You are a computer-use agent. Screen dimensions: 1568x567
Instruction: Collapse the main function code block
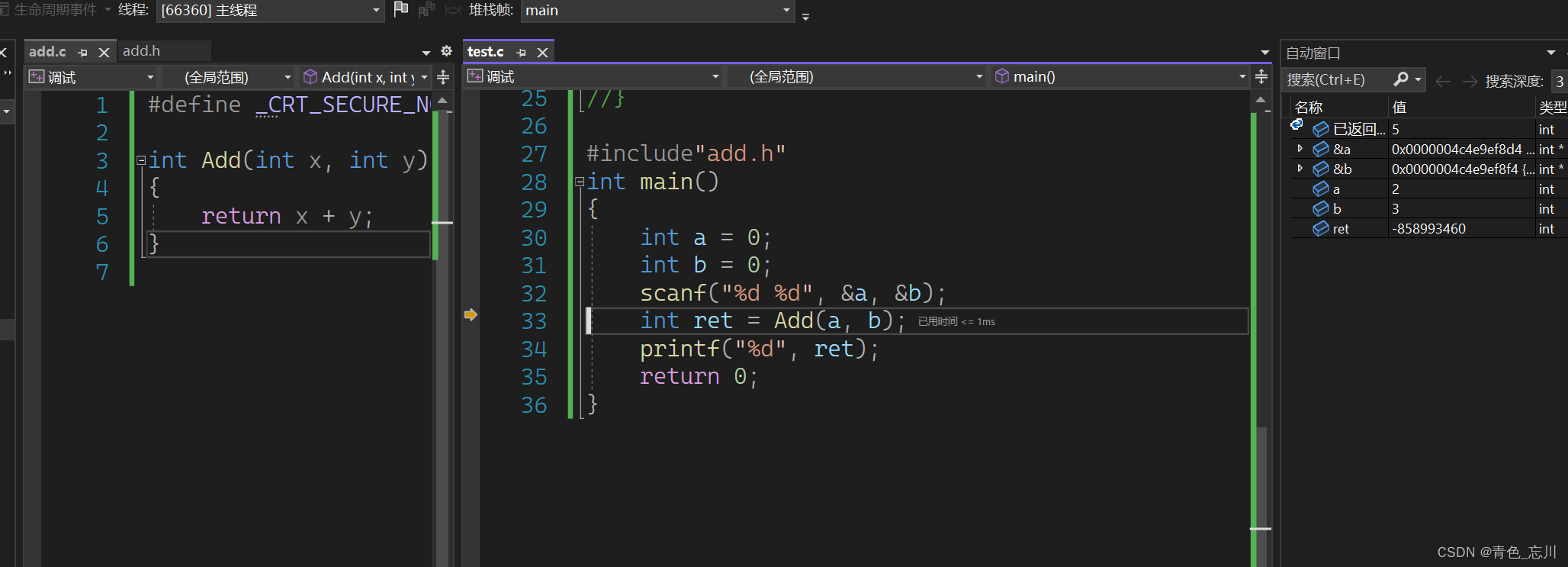pyautogui.click(x=580, y=182)
